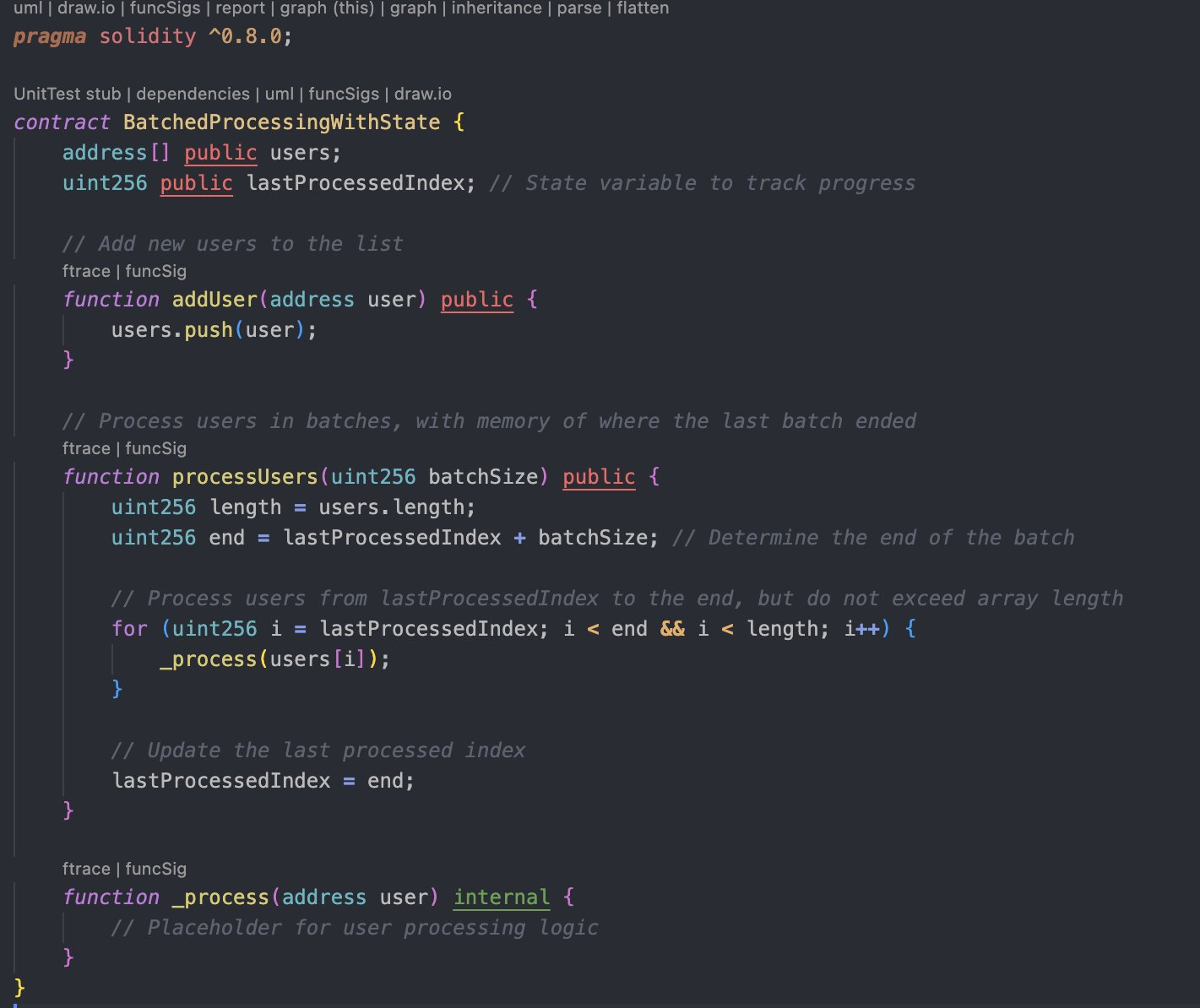1200x1008 pixels.
Task: Open the funcSigs code lens above the pragma line
Action: (166, 8)
